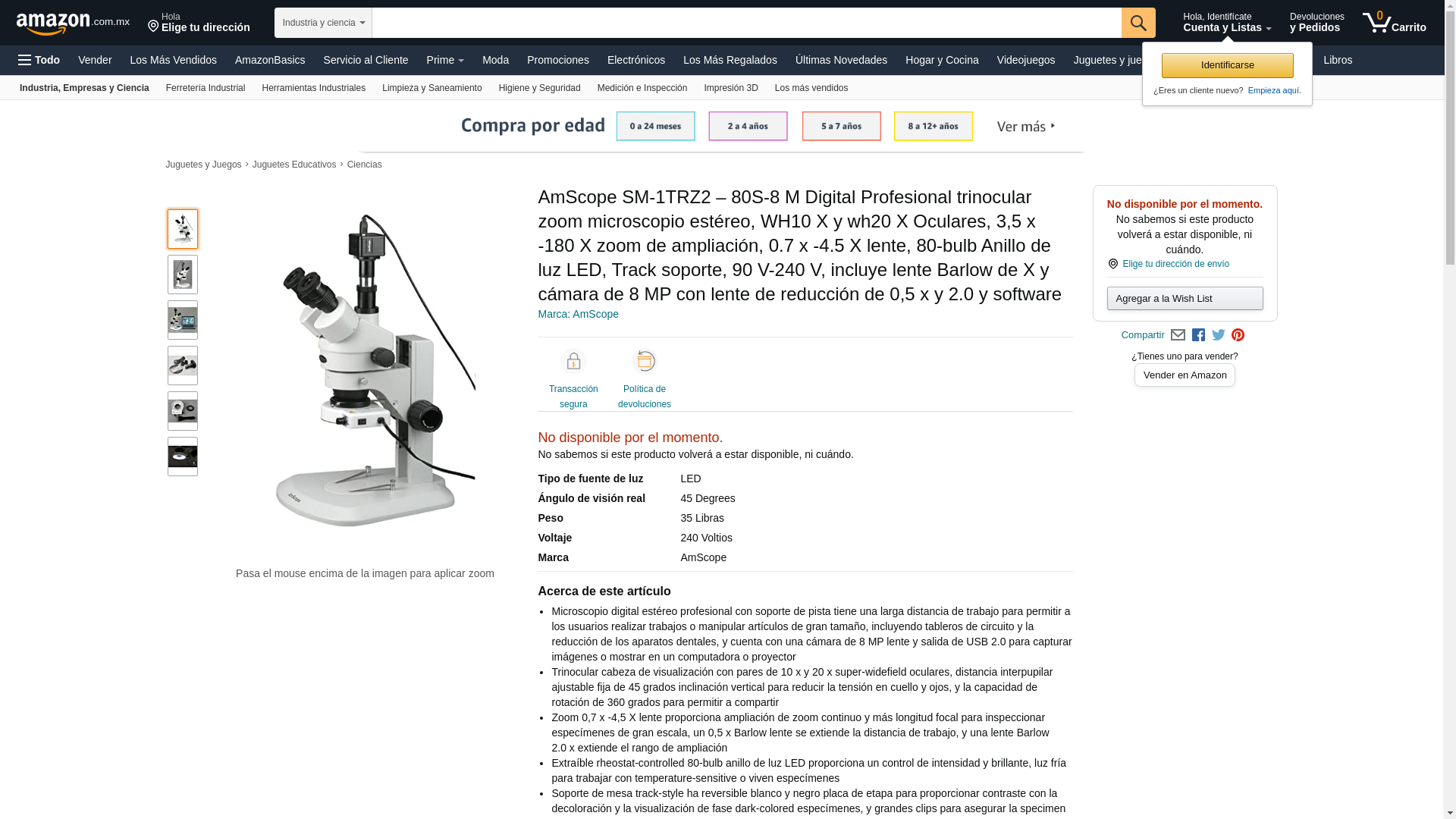Add product to Wish List

pos(1185,298)
